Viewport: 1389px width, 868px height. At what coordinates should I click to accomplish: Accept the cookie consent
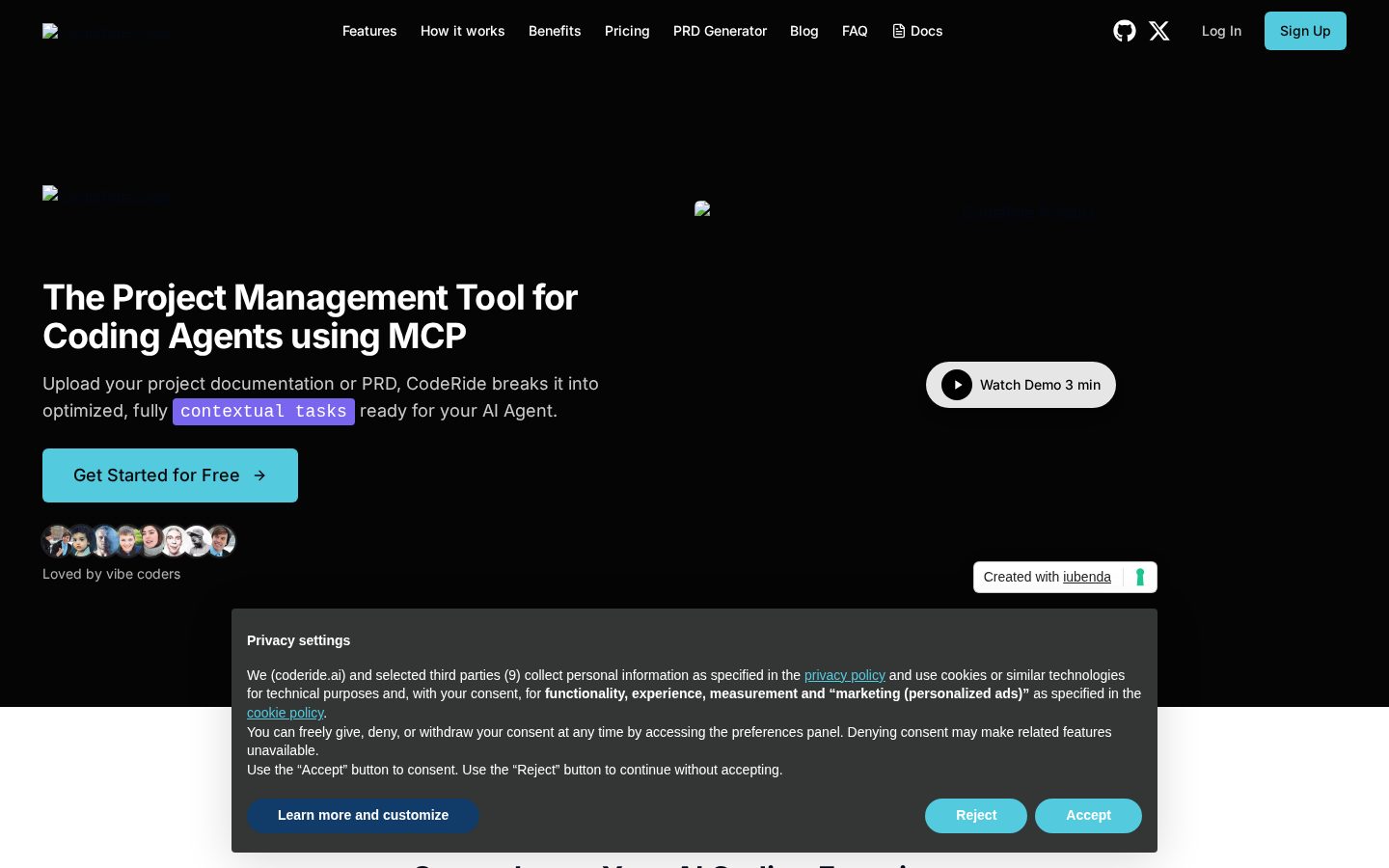click(x=1088, y=816)
